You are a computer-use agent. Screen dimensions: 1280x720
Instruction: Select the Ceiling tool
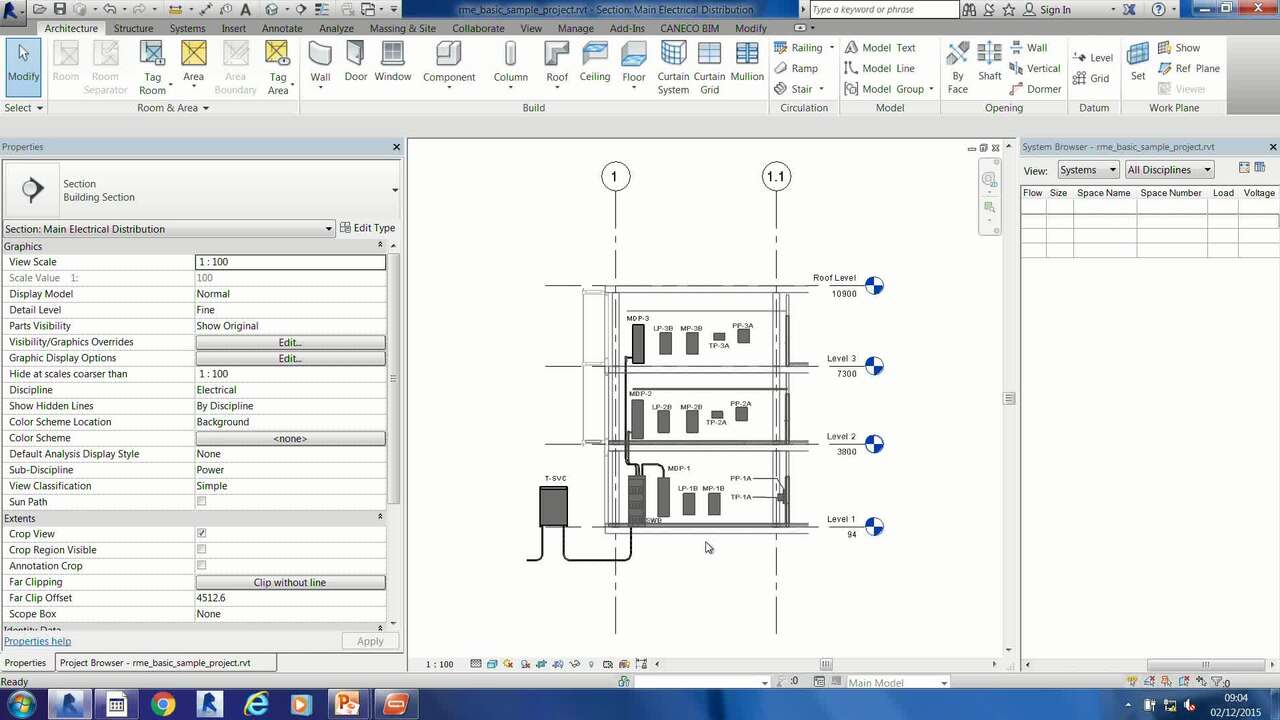tap(595, 62)
